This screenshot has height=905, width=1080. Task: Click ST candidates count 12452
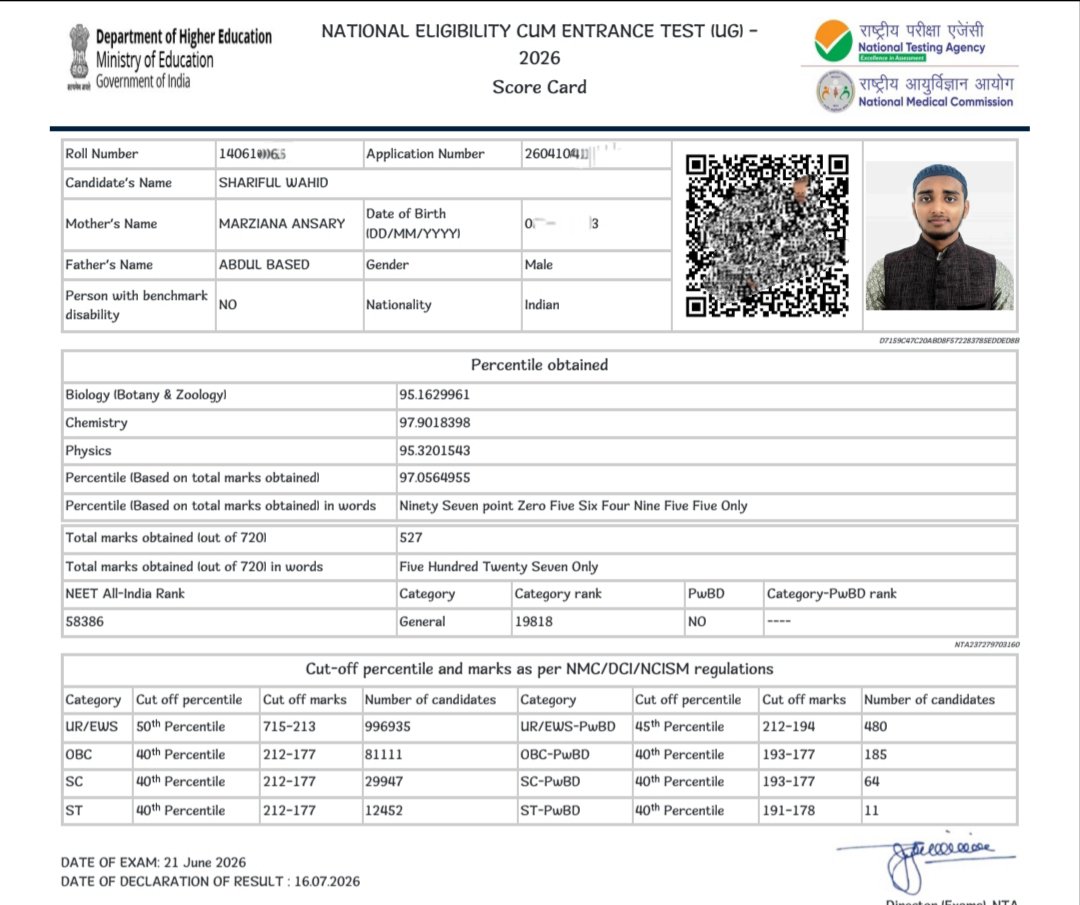(x=384, y=811)
